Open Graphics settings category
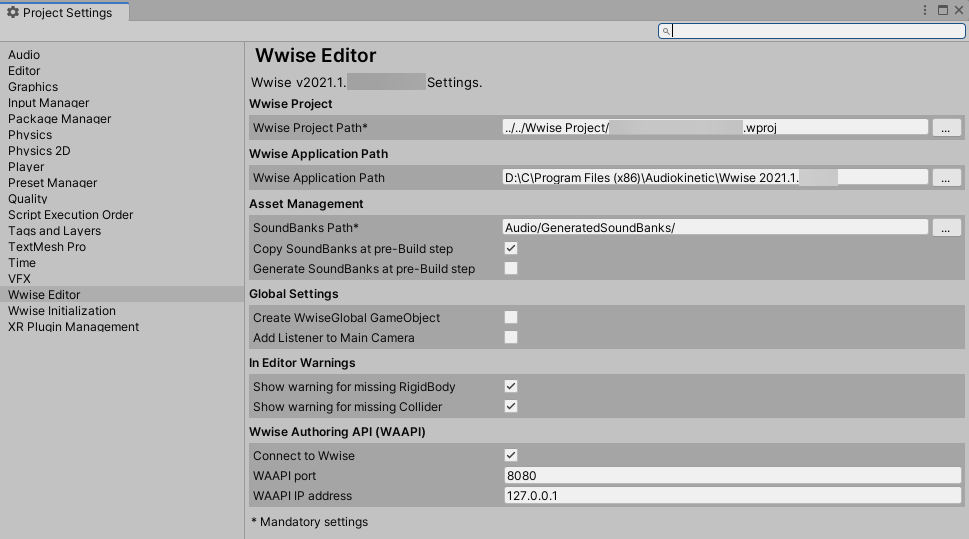The image size is (969, 539). coord(33,87)
